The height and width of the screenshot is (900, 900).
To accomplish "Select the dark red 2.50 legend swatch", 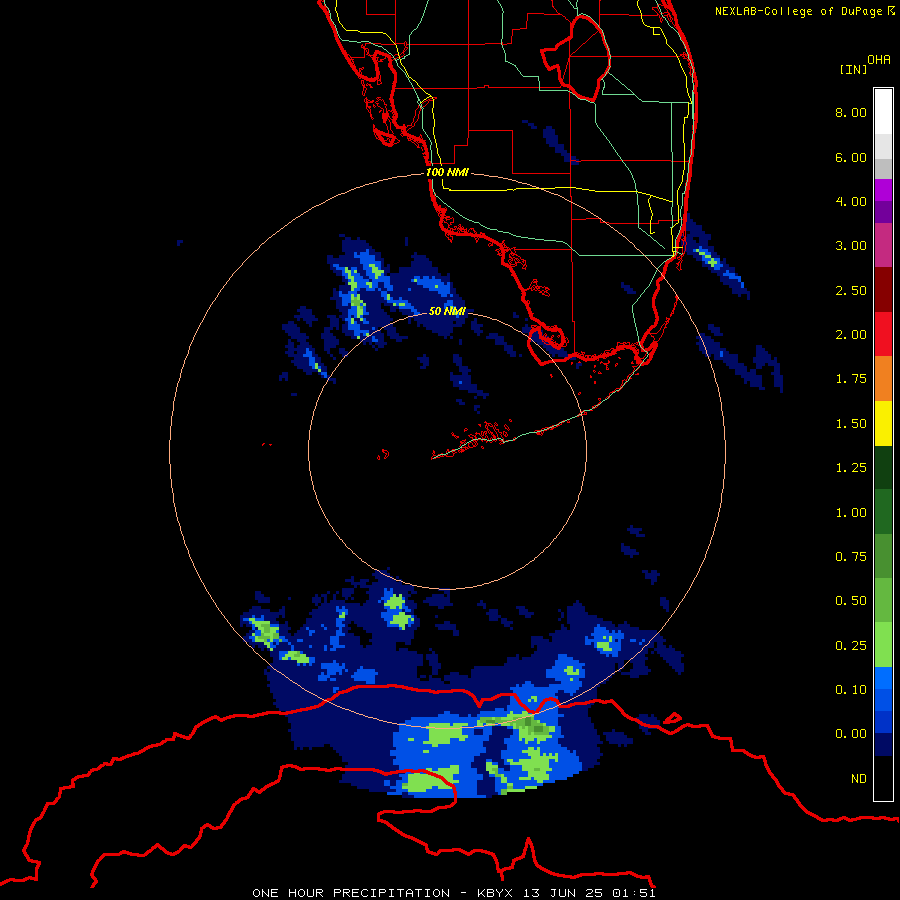I will [883, 290].
